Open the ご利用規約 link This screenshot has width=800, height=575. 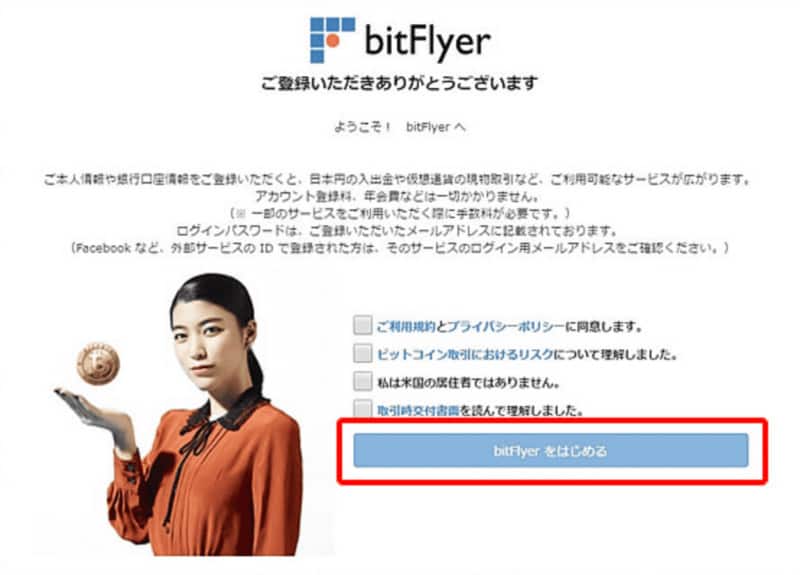(x=406, y=326)
